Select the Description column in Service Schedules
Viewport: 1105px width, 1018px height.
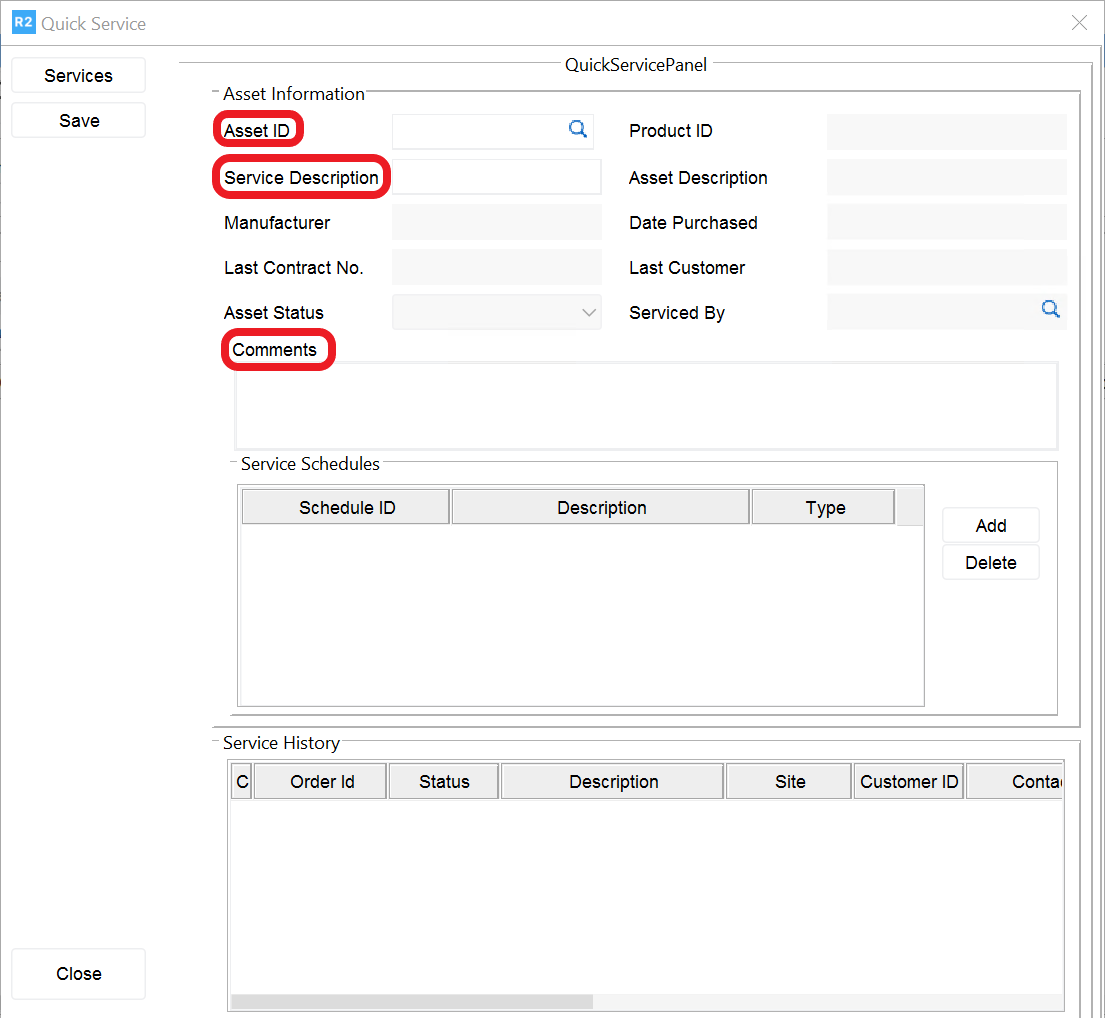(x=600, y=507)
